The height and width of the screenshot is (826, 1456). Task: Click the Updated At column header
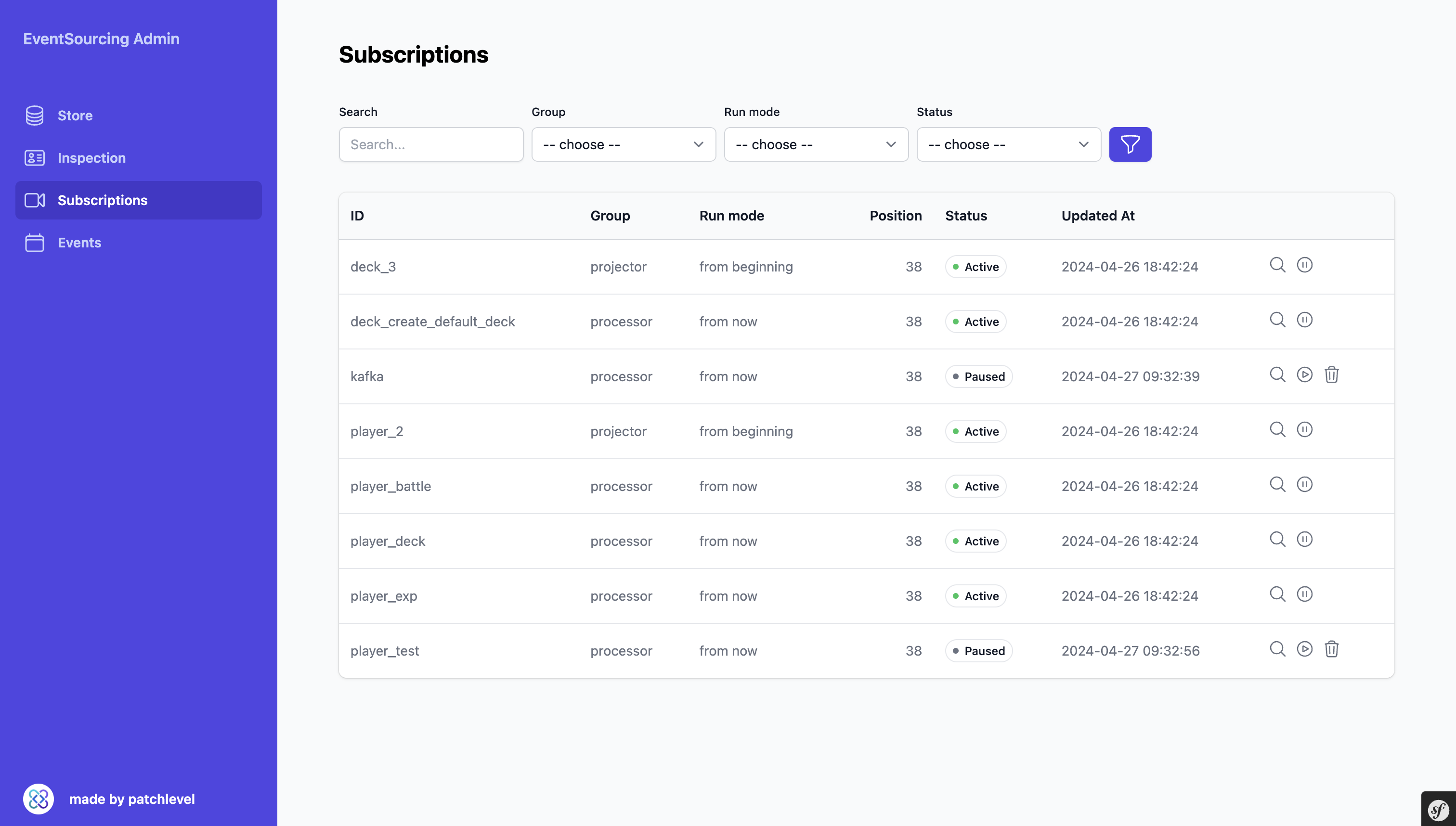1097,216
